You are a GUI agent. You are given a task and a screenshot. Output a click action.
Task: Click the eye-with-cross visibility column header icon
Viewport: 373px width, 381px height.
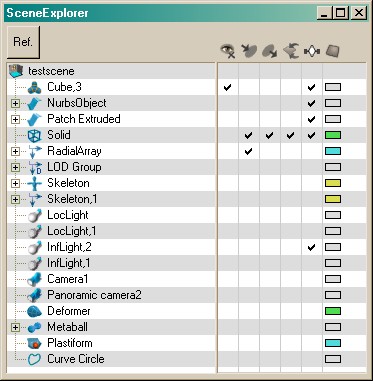pyautogui.click(x=228, y=51)
